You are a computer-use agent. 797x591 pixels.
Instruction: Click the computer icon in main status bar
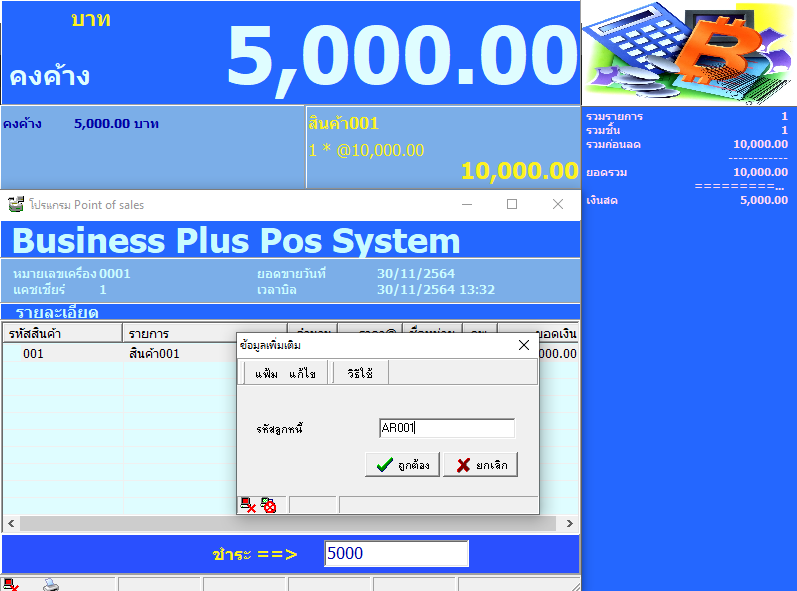[x=10, y=584]
